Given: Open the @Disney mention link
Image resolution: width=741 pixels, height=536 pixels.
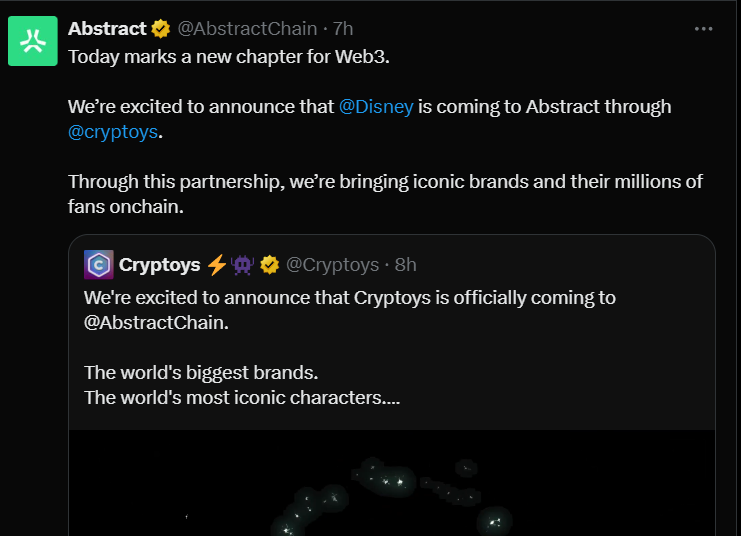Looking at the screenshot, I should click(x=376, y=106).
